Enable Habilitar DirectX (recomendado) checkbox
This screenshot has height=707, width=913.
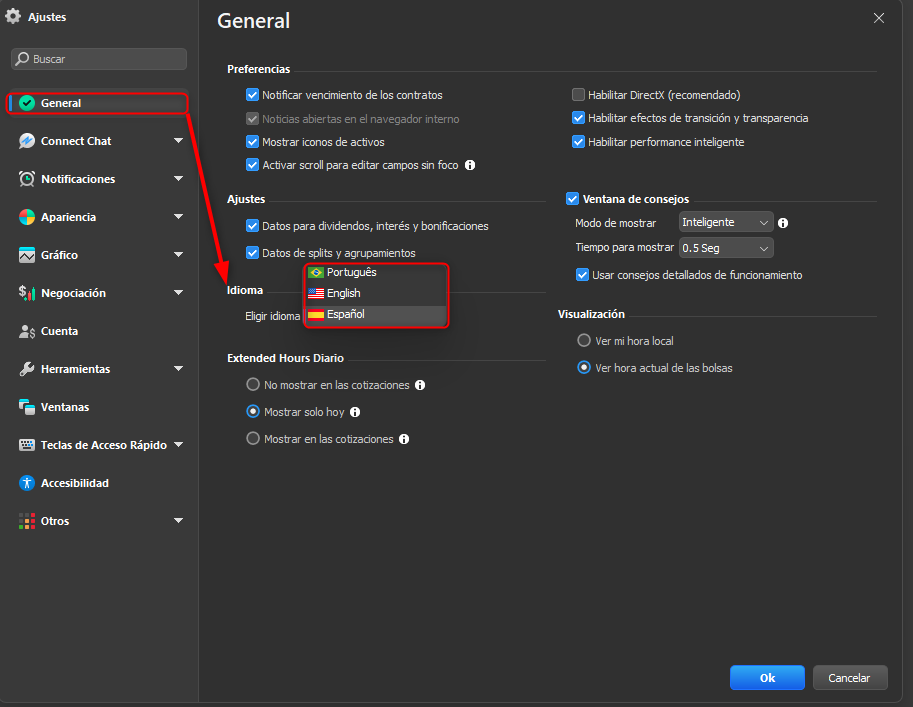[578, 95]
